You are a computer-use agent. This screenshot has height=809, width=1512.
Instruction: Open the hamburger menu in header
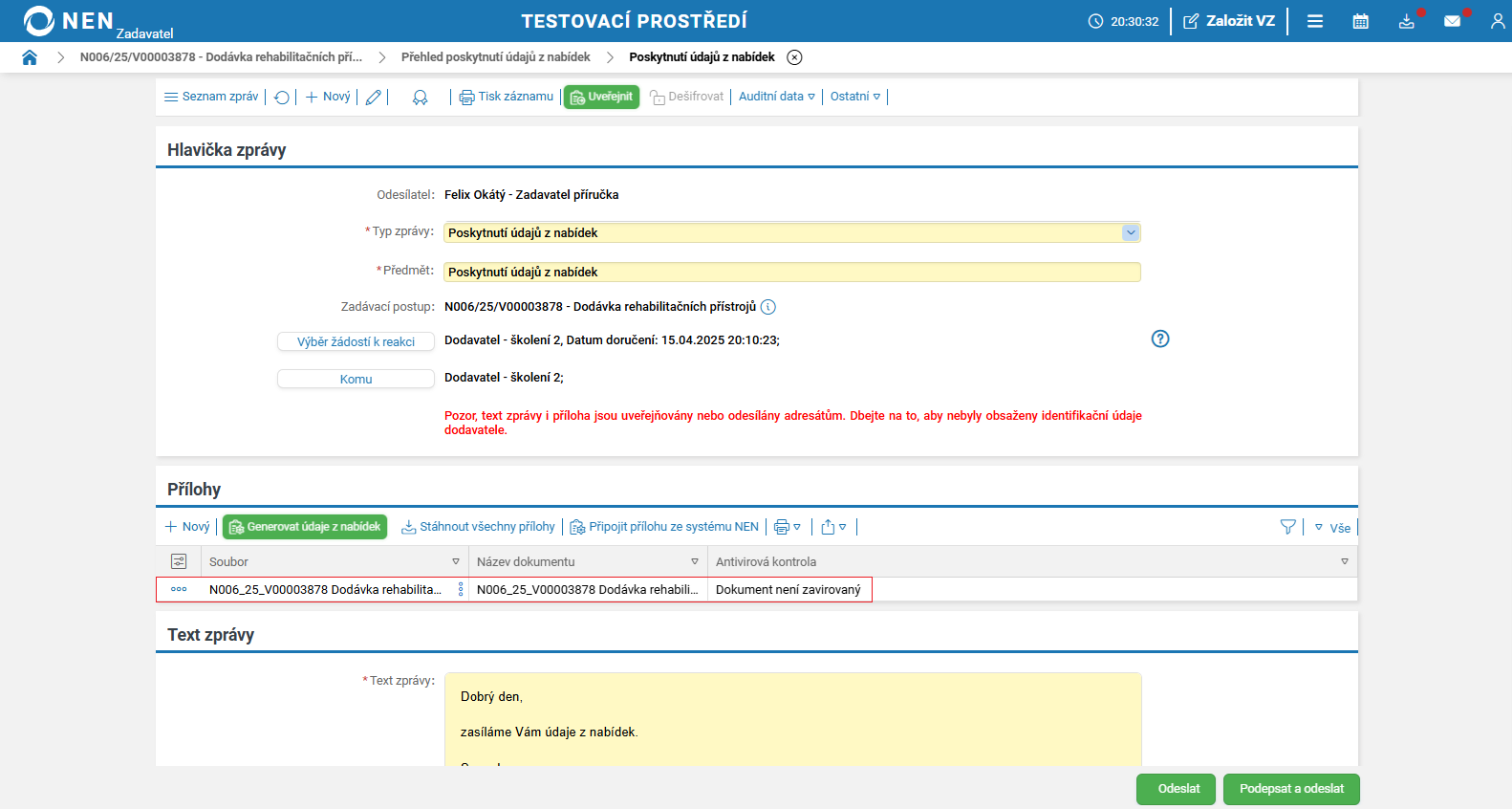(1315, 21)
